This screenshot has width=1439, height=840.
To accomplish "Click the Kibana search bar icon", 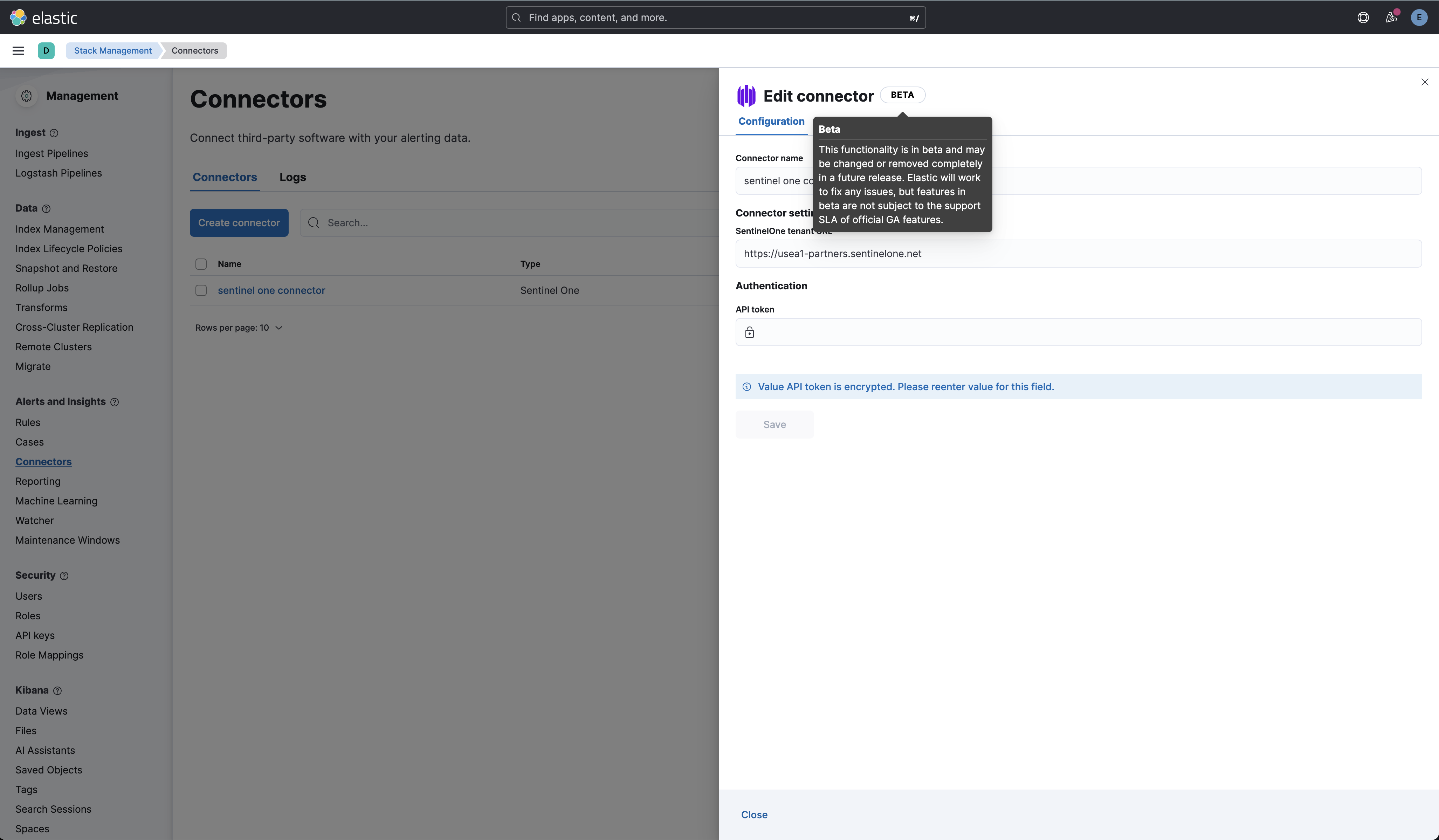I will pos(516,17).
